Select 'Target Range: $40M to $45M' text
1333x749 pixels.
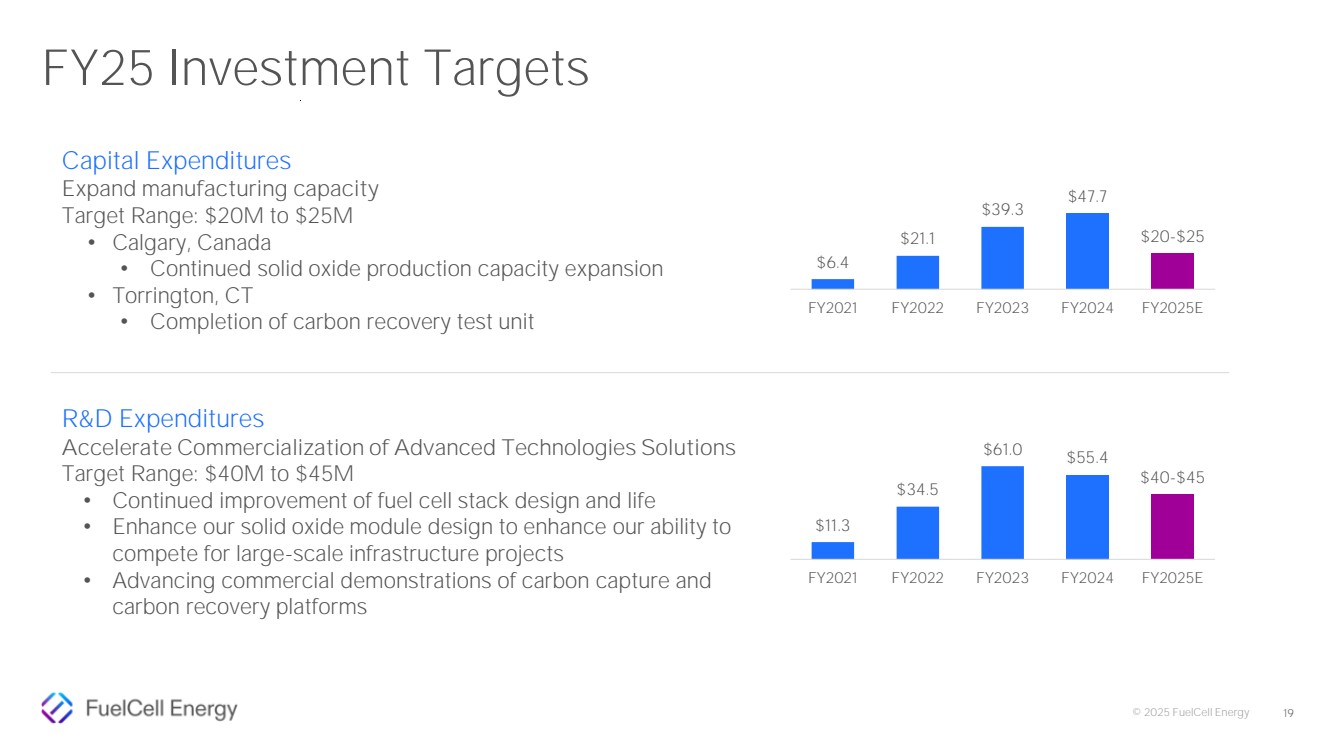click(207, 473)
